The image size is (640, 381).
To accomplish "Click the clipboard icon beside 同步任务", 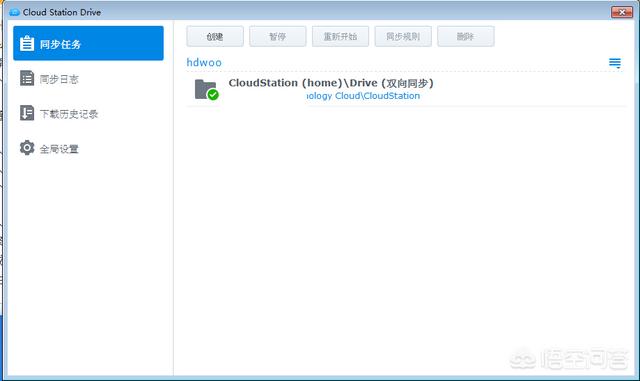I will point(27,43).
